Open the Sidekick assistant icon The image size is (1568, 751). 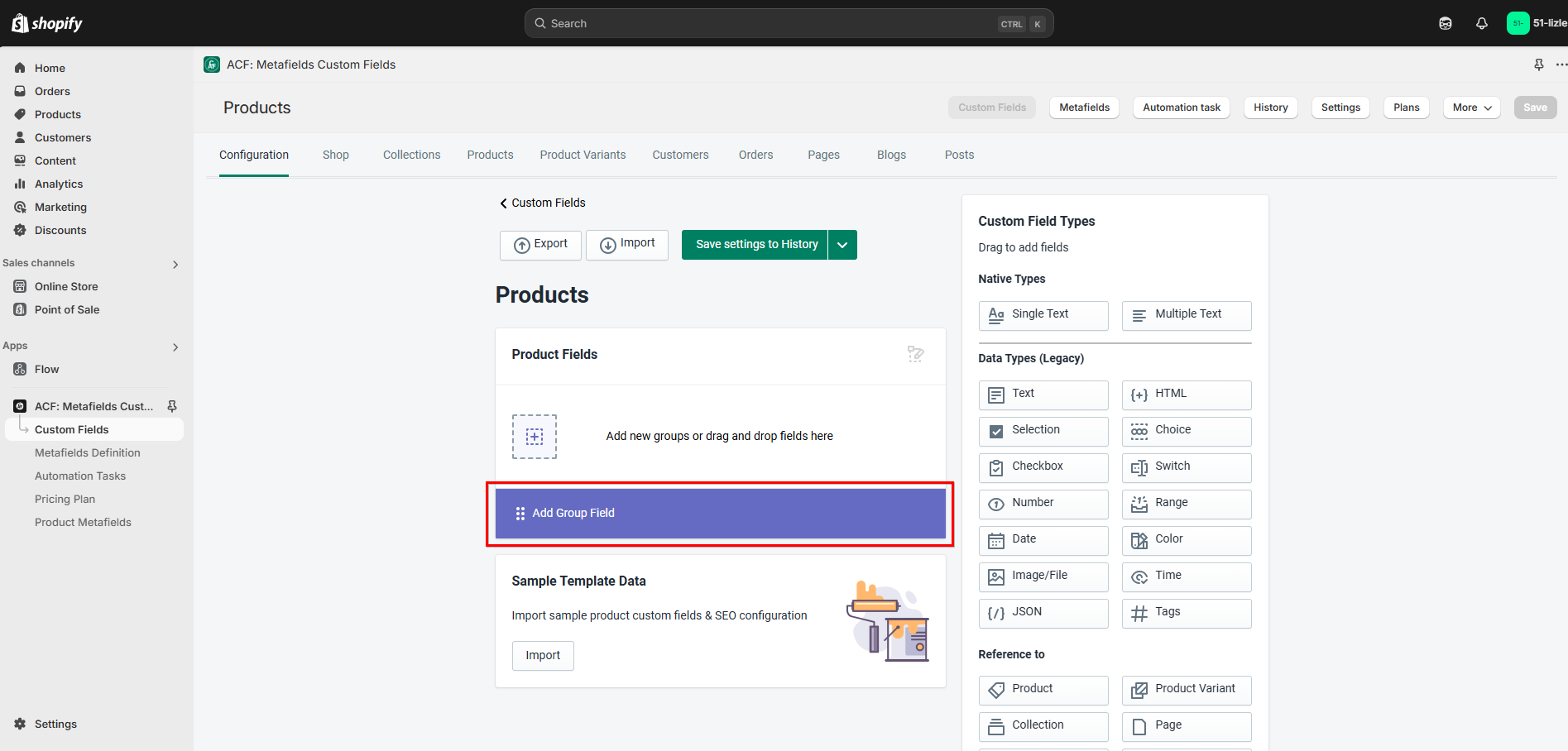coord(1446,23)
